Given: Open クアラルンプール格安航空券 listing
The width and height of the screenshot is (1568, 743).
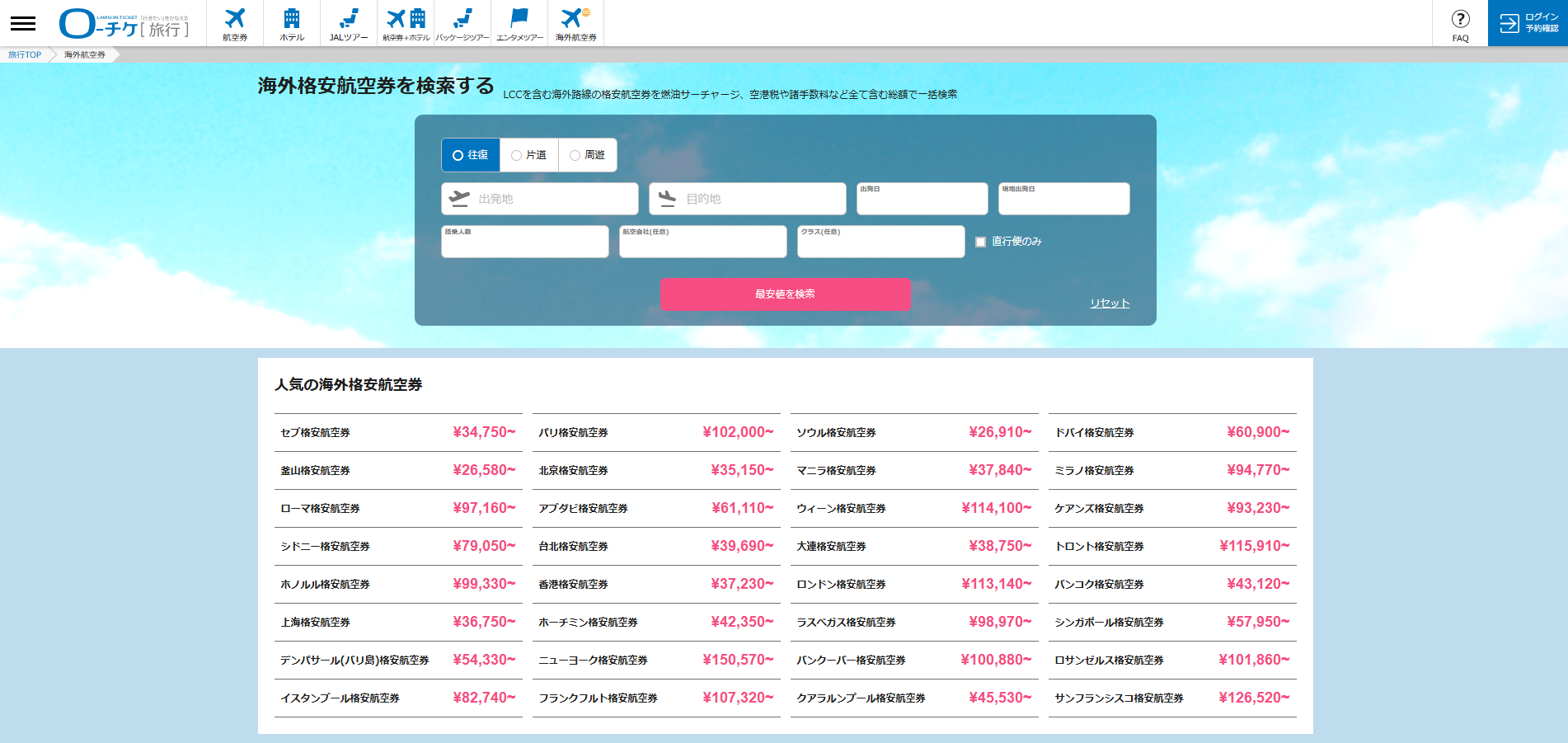Looking at the screenshot, I should click(x=914, y=698).
